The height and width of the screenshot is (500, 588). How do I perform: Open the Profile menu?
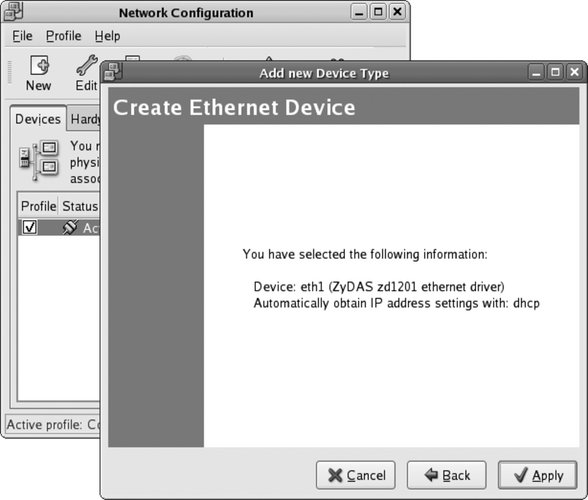[x=63, y=36]
